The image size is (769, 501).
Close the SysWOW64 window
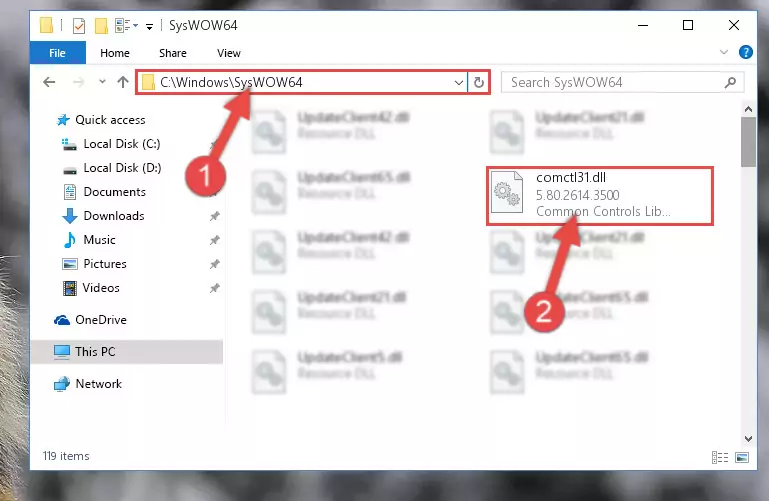(x=734, y=25)
